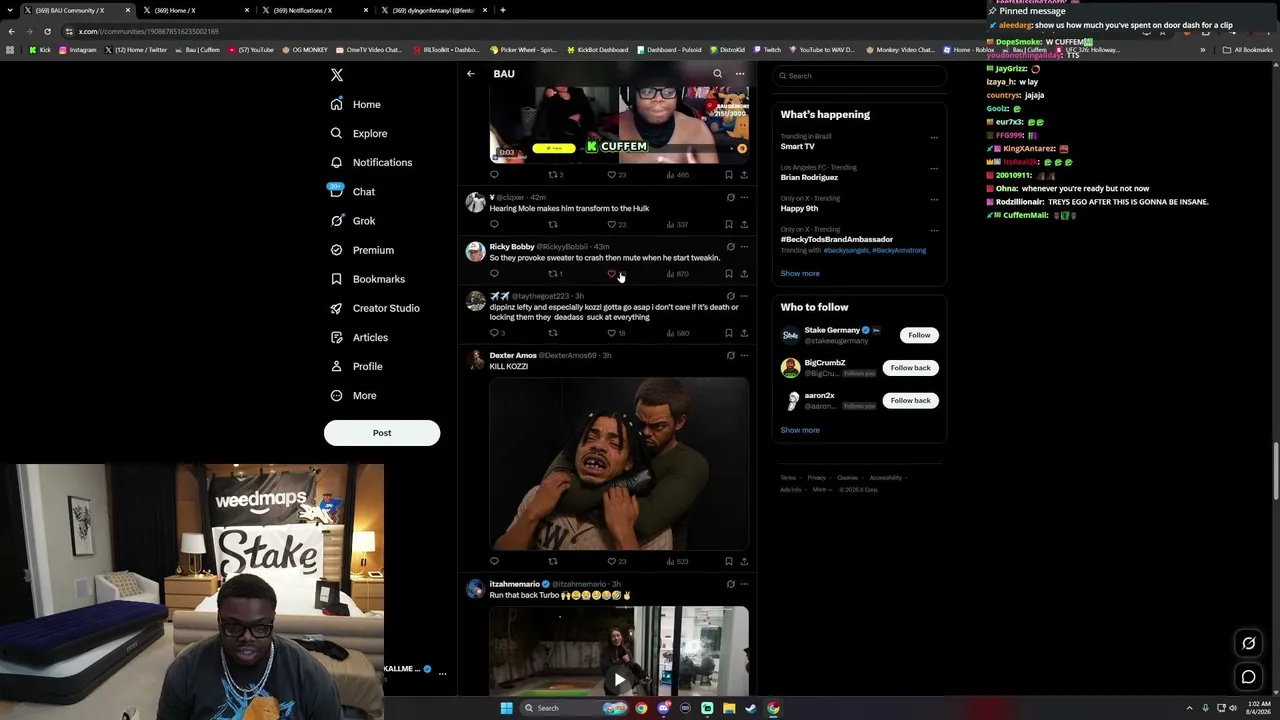This screenshot has width=1280, height=720.
Task: Follow back aaron2x
Action: (910, 401)
